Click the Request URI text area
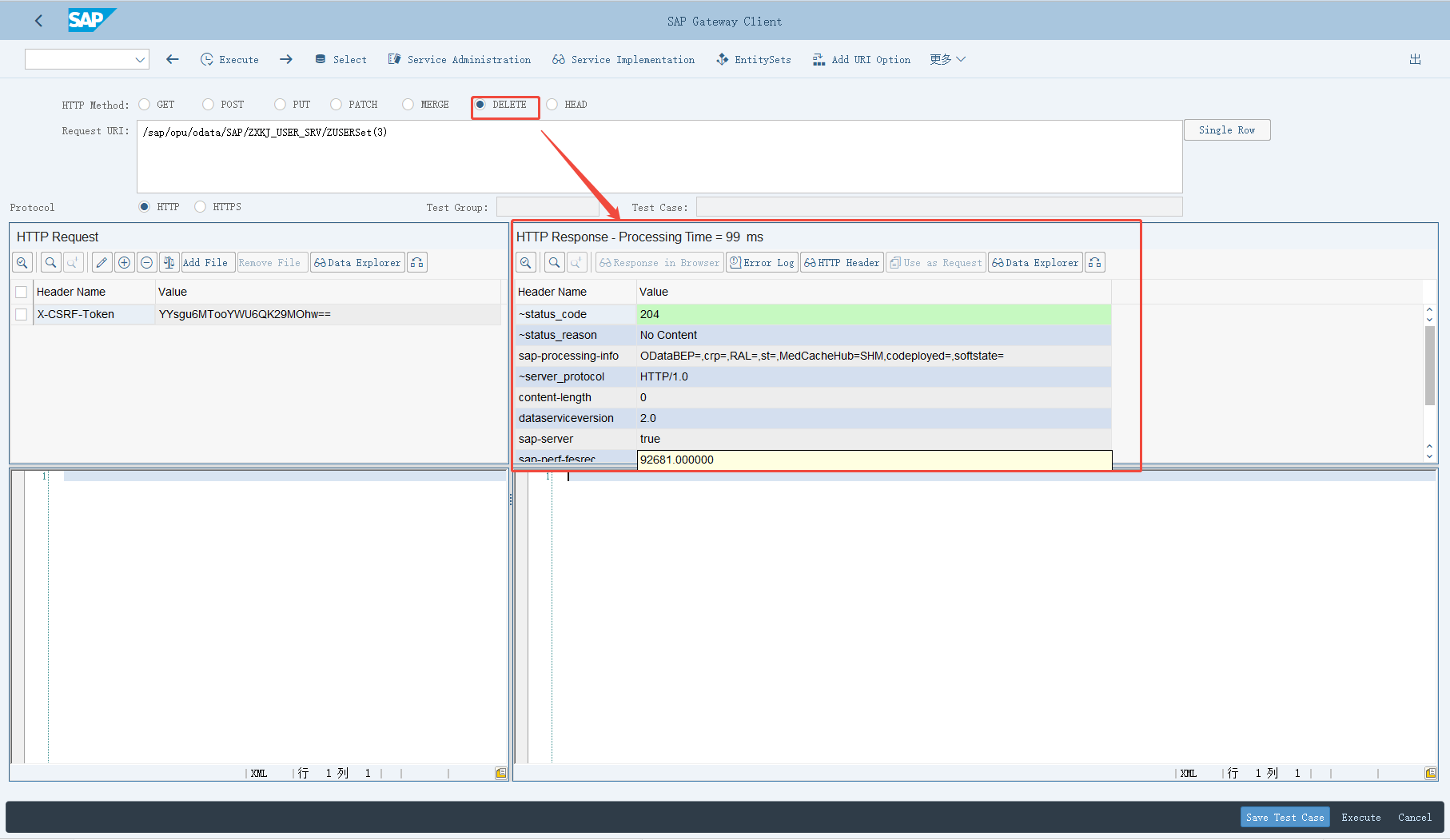 tap(659, 157)
